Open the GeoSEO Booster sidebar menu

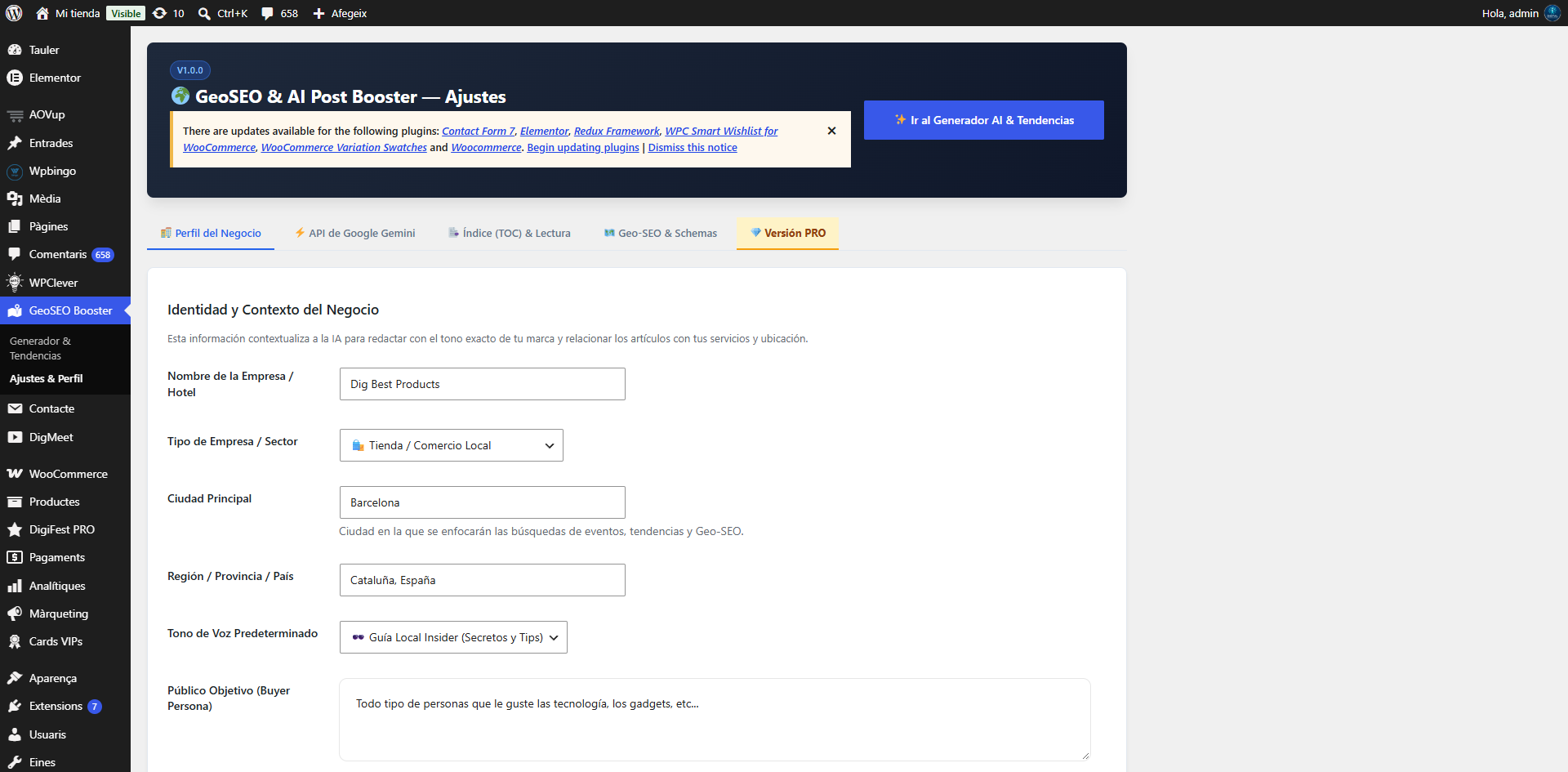(x=65, y=310)
